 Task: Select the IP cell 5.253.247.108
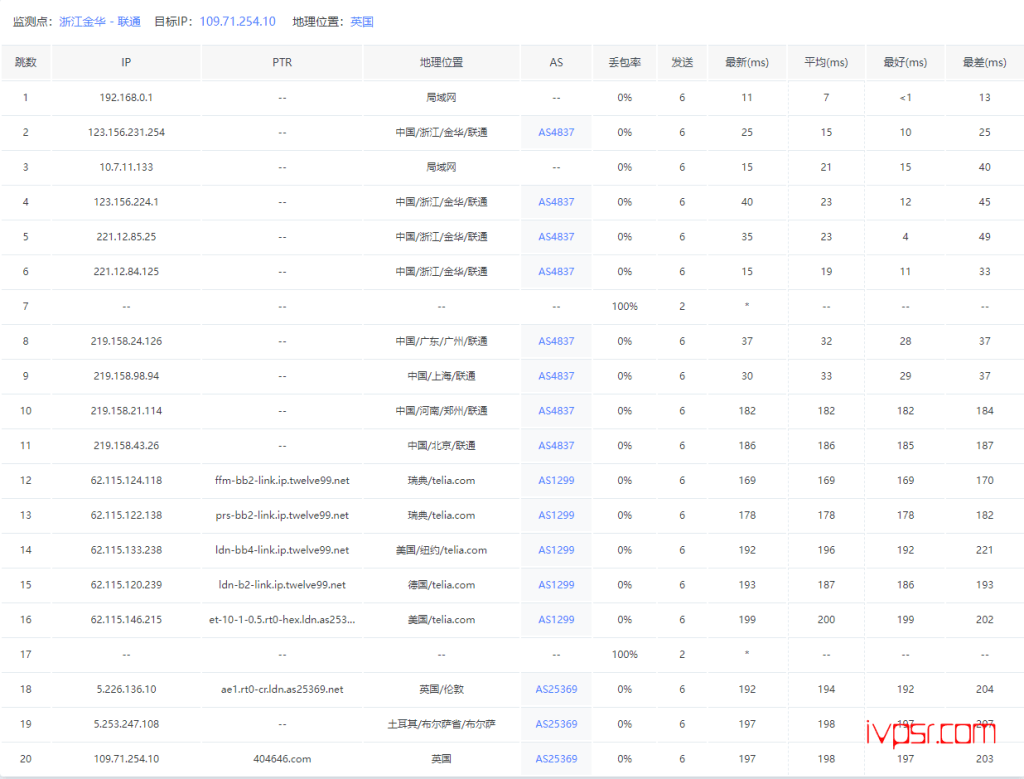pyautogui.click(x=126, y=724)
